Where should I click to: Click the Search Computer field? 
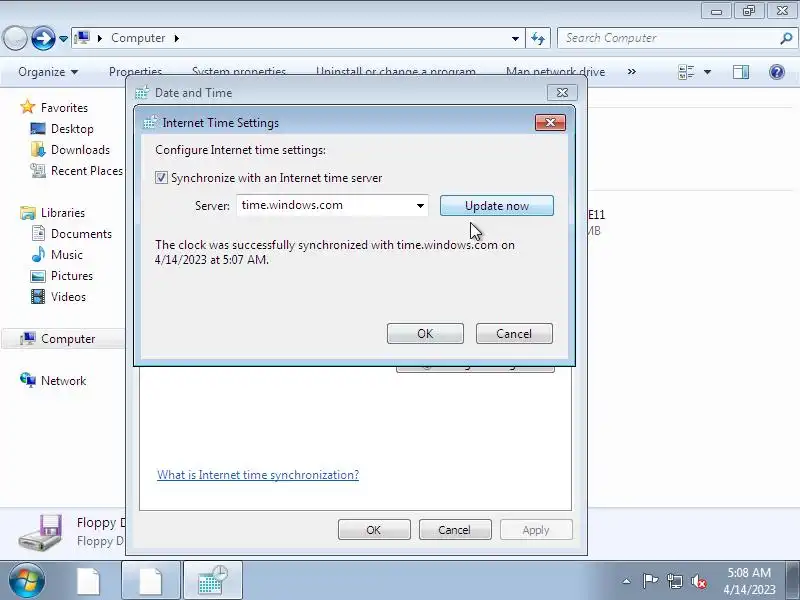pyautogui.click(x=668, y=38)
